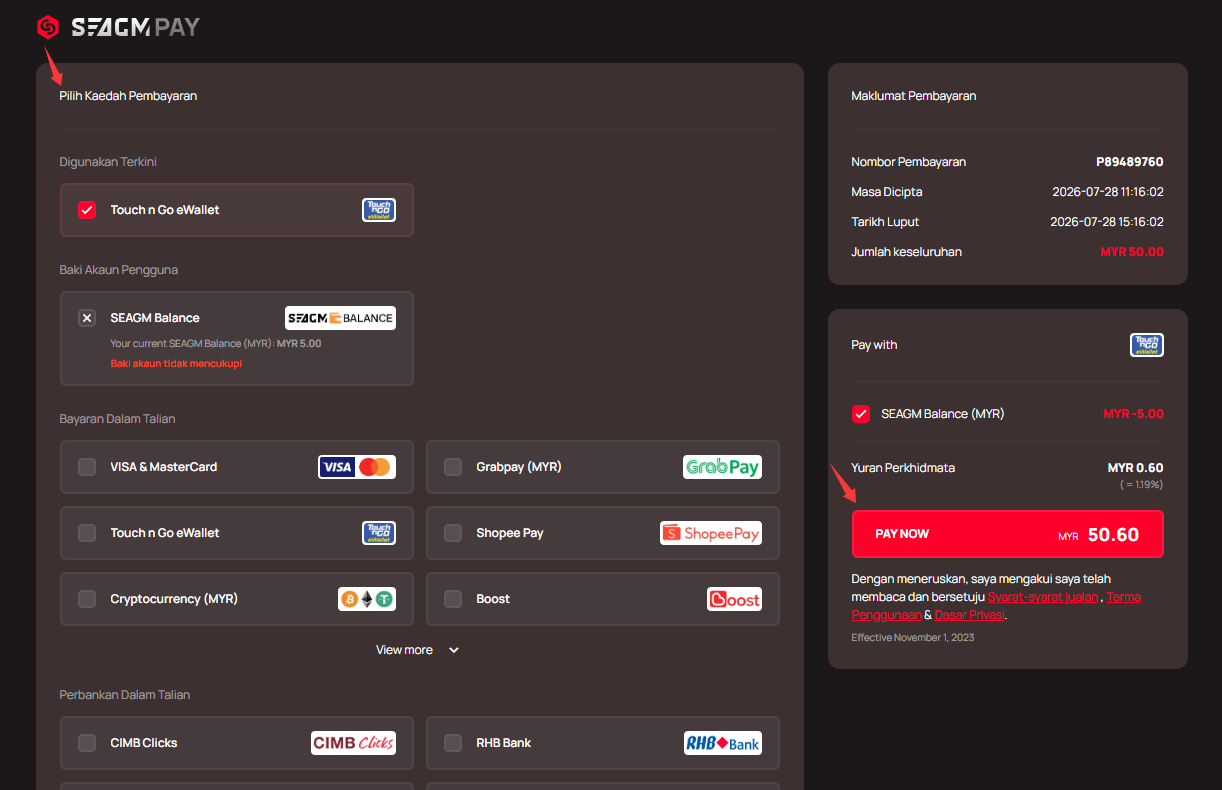The image size is (1222, 790).
Task: Click the Maklumat Pembayaran heading
Action: 913,96
